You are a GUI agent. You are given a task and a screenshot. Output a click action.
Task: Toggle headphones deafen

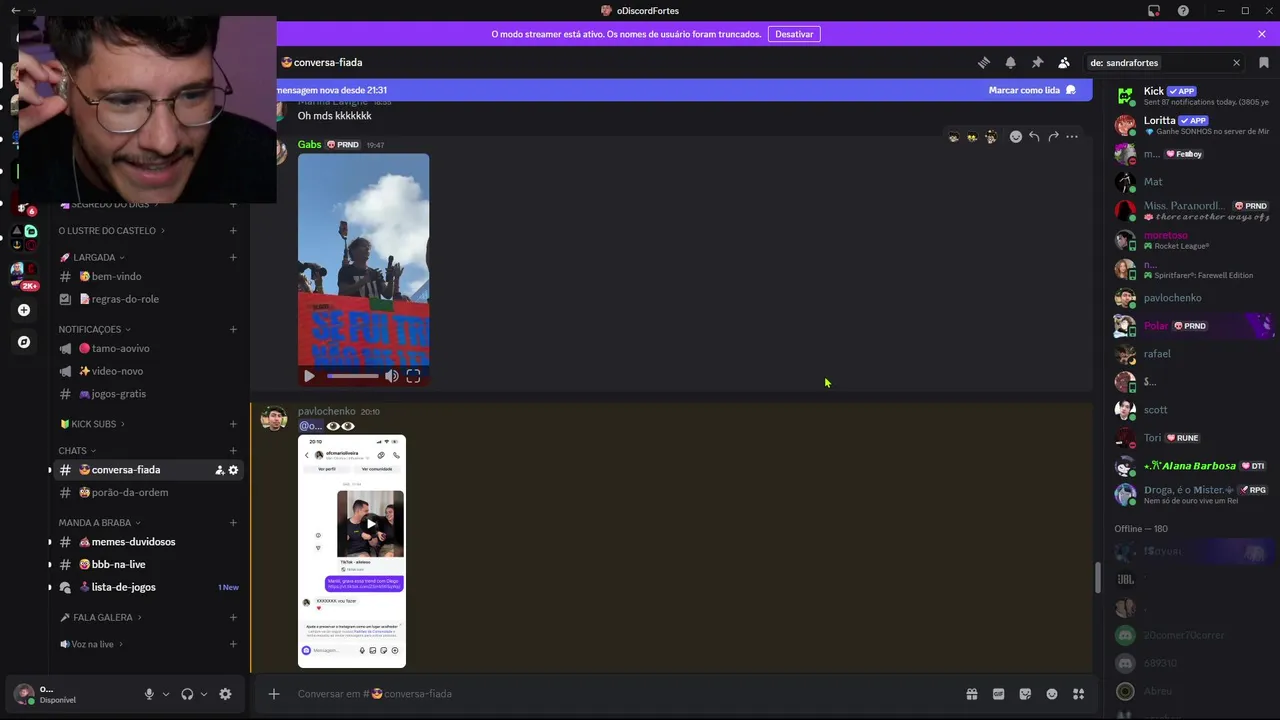(187, 694)
